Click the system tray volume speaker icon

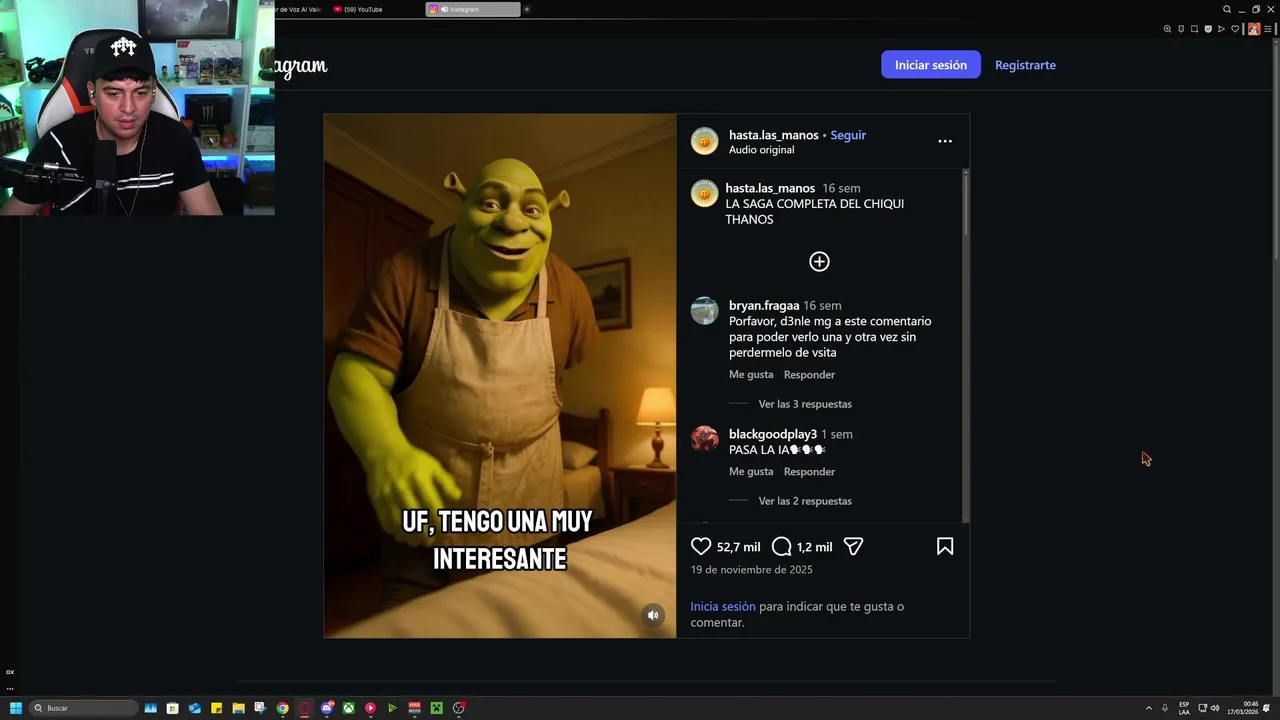coord(1215,708)
